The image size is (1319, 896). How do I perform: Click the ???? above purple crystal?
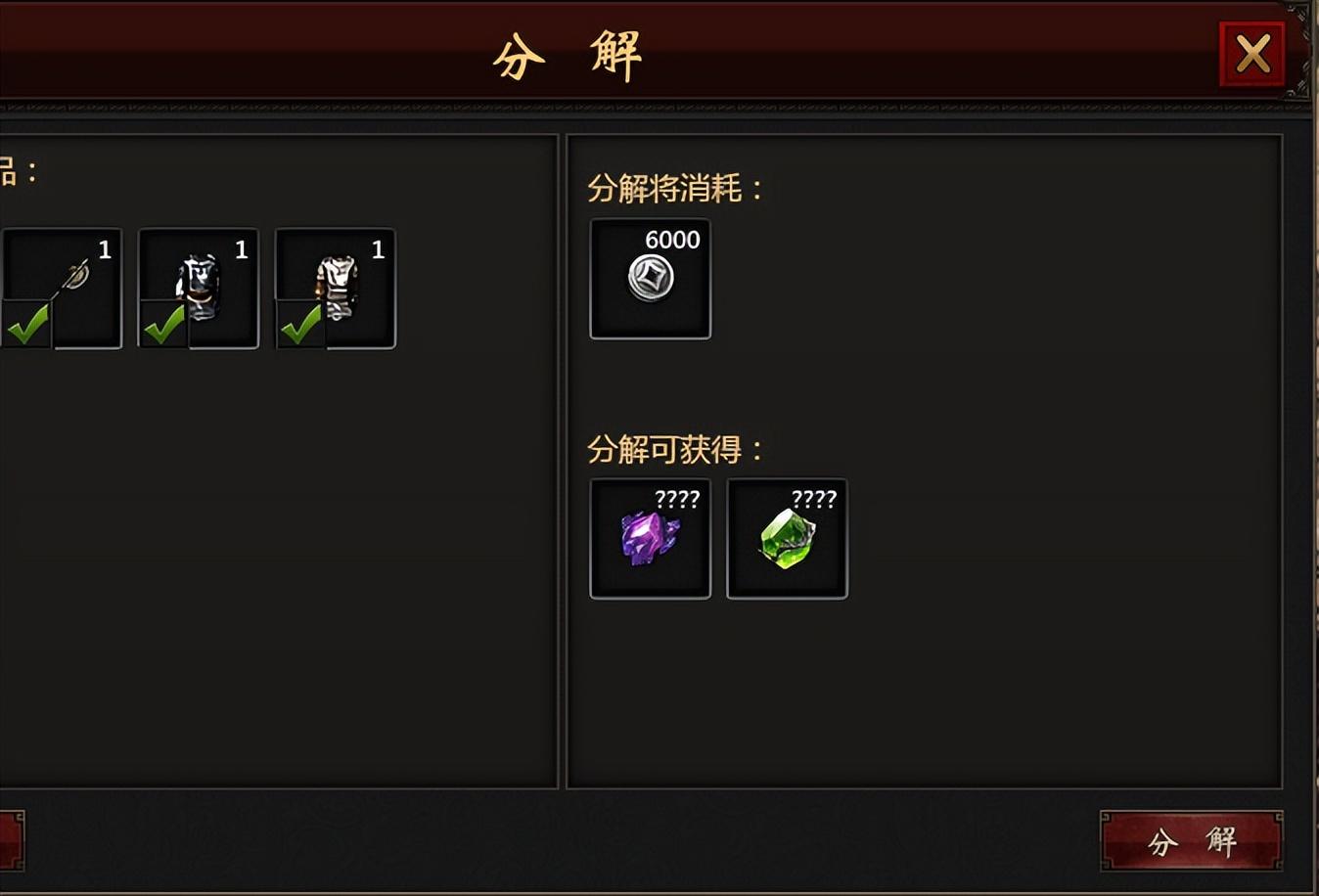pyautogui.click(x=677, y=500)
